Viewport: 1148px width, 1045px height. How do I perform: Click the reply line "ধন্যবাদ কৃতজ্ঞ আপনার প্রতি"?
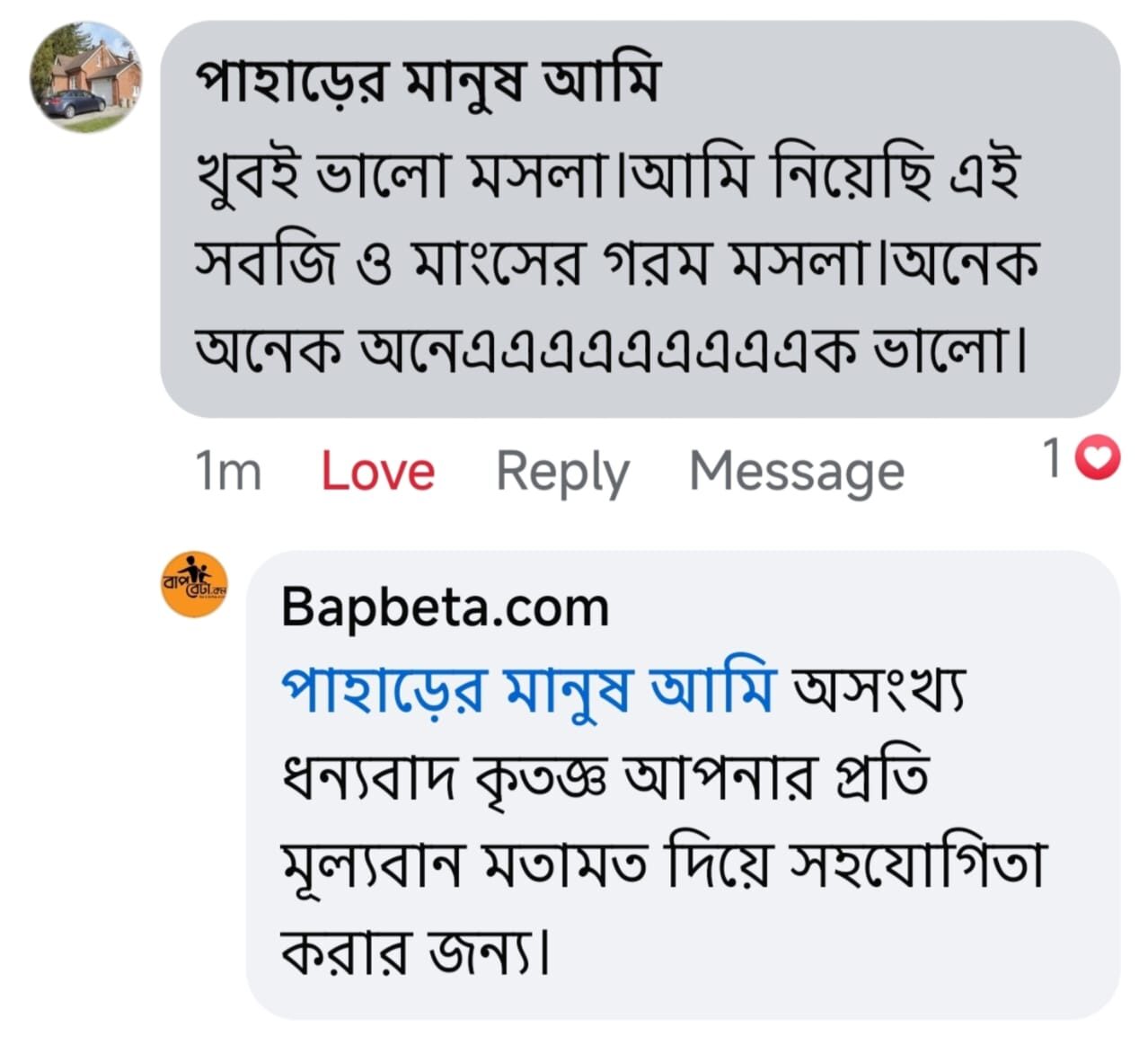click(604, 776)
